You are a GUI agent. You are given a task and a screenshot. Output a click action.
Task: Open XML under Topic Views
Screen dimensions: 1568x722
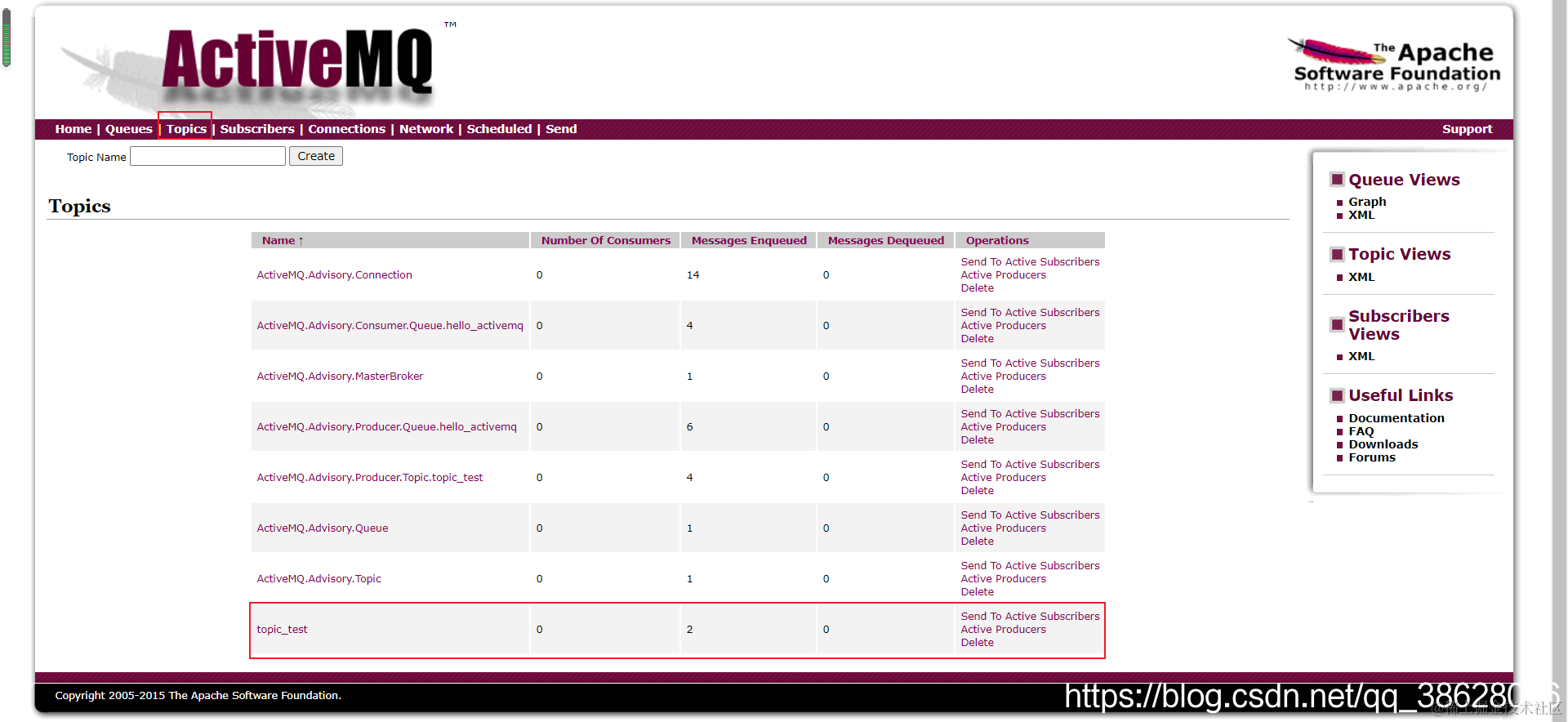coord(1361,277)
